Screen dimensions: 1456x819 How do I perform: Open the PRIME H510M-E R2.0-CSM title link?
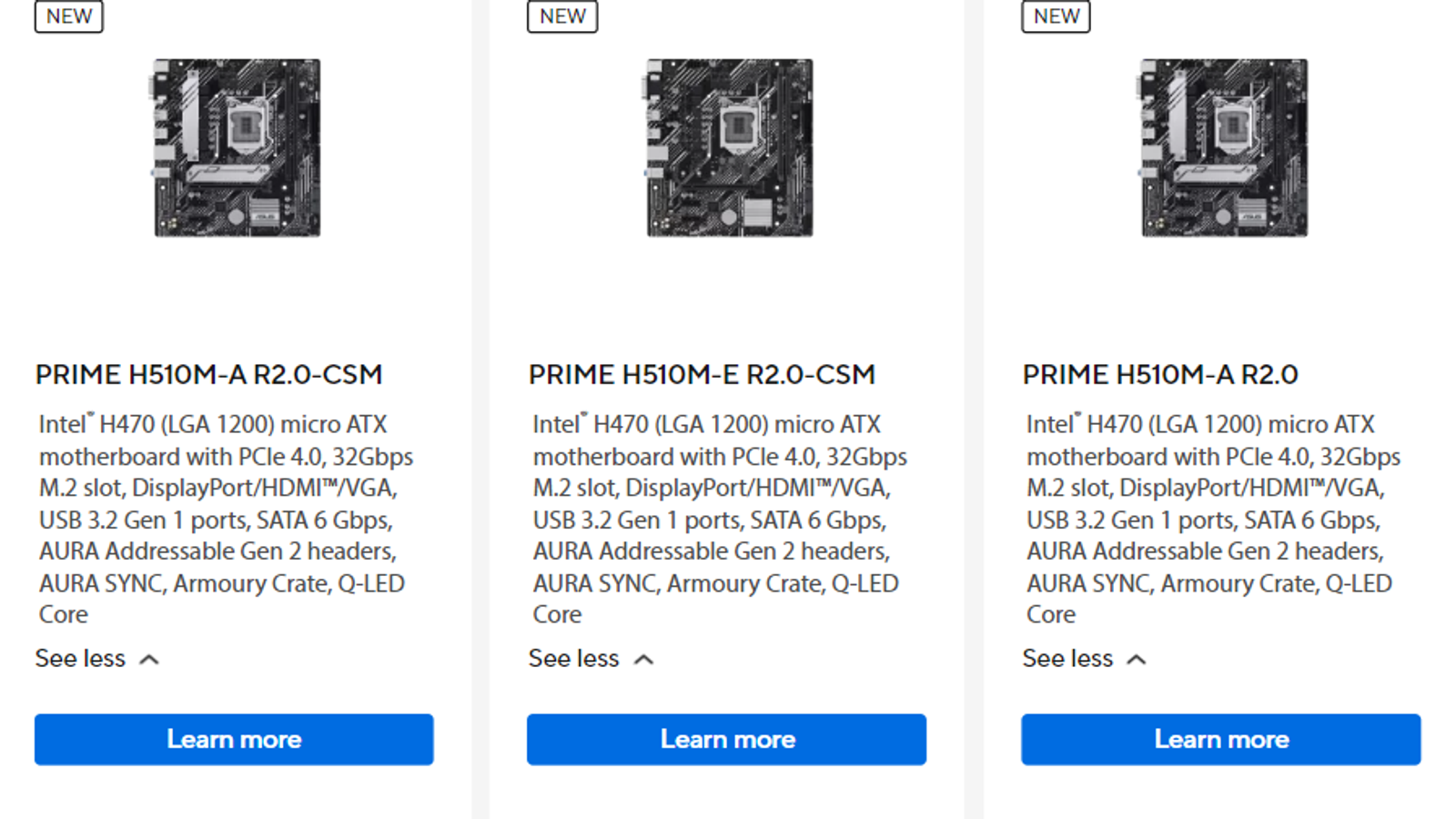coord(702,374)
